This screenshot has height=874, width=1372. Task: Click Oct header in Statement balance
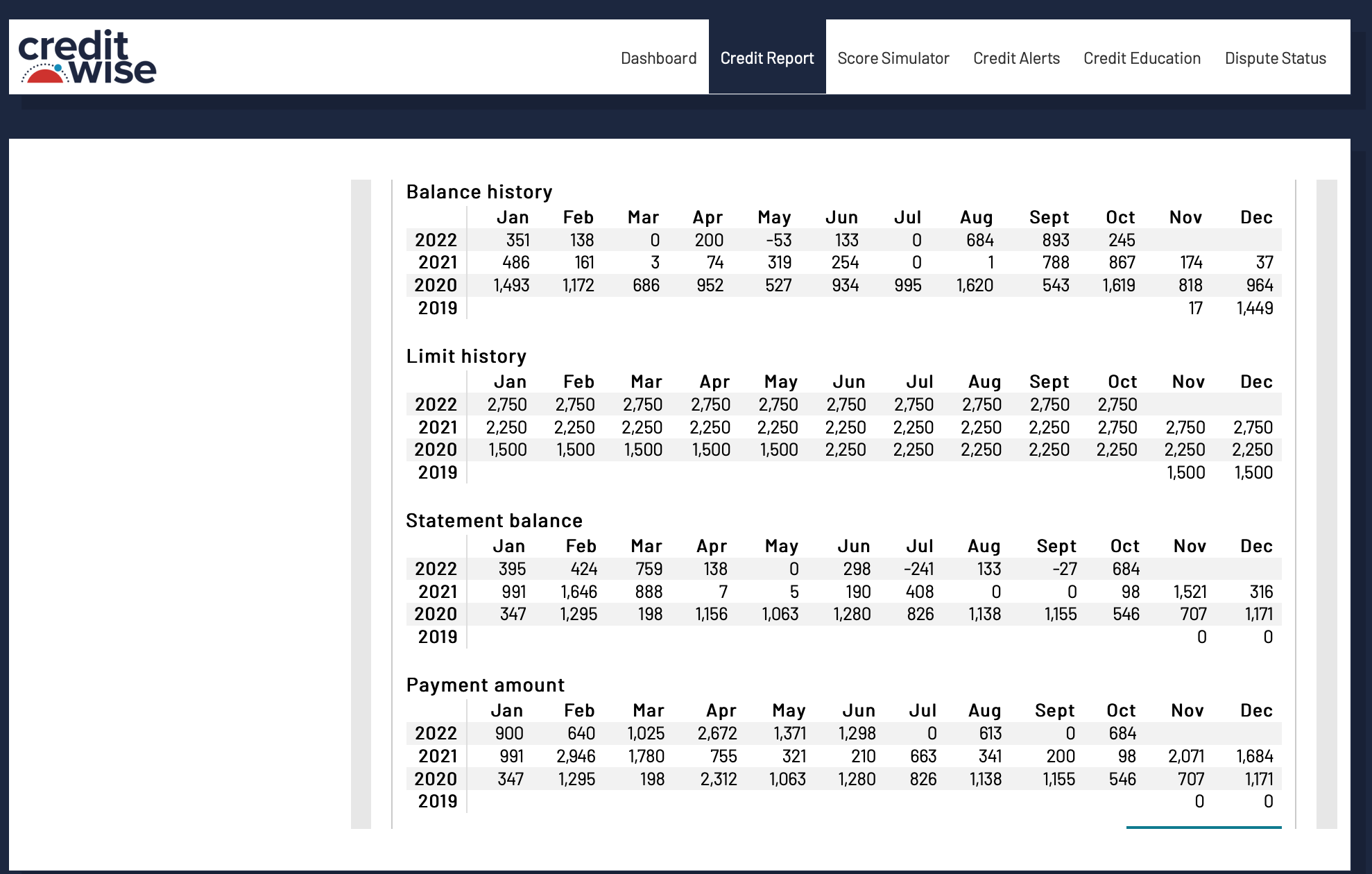1124,546
